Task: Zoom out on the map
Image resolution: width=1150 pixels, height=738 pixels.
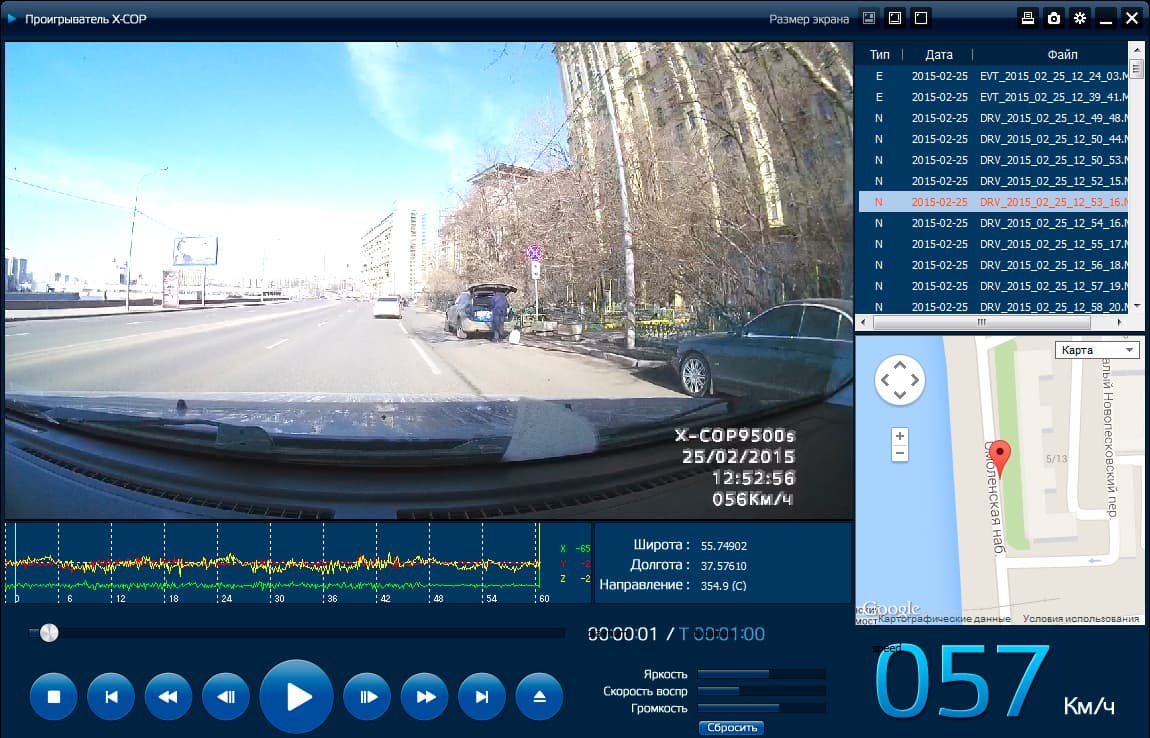Action: coord(900,453)
